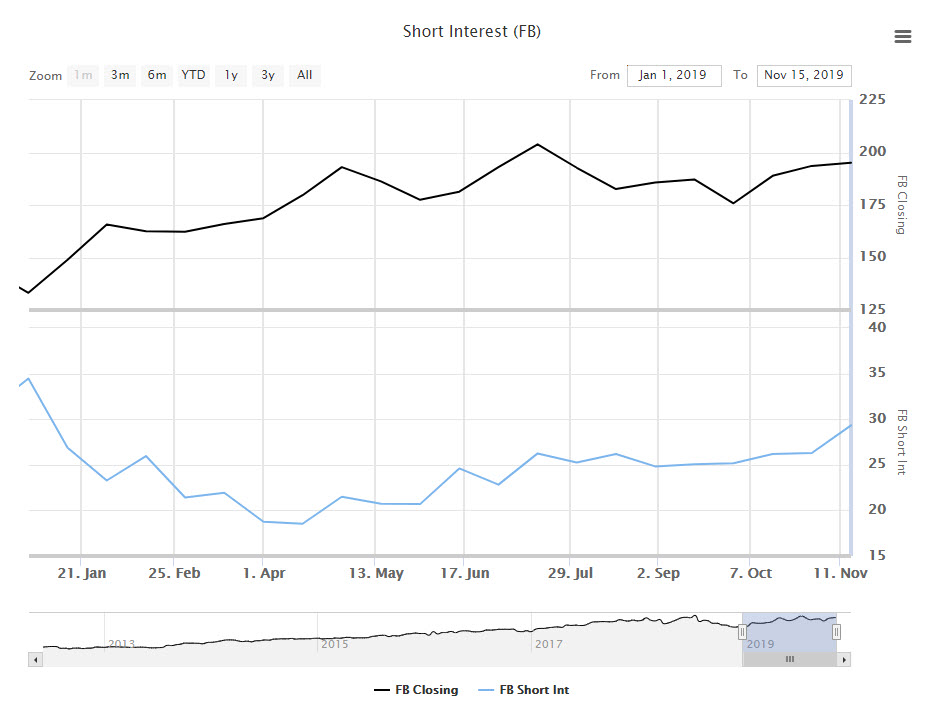The width and height of the screenshot is (927, 719).
Task: Click the 17. Jun x-axis label
Action: [465, 573]
